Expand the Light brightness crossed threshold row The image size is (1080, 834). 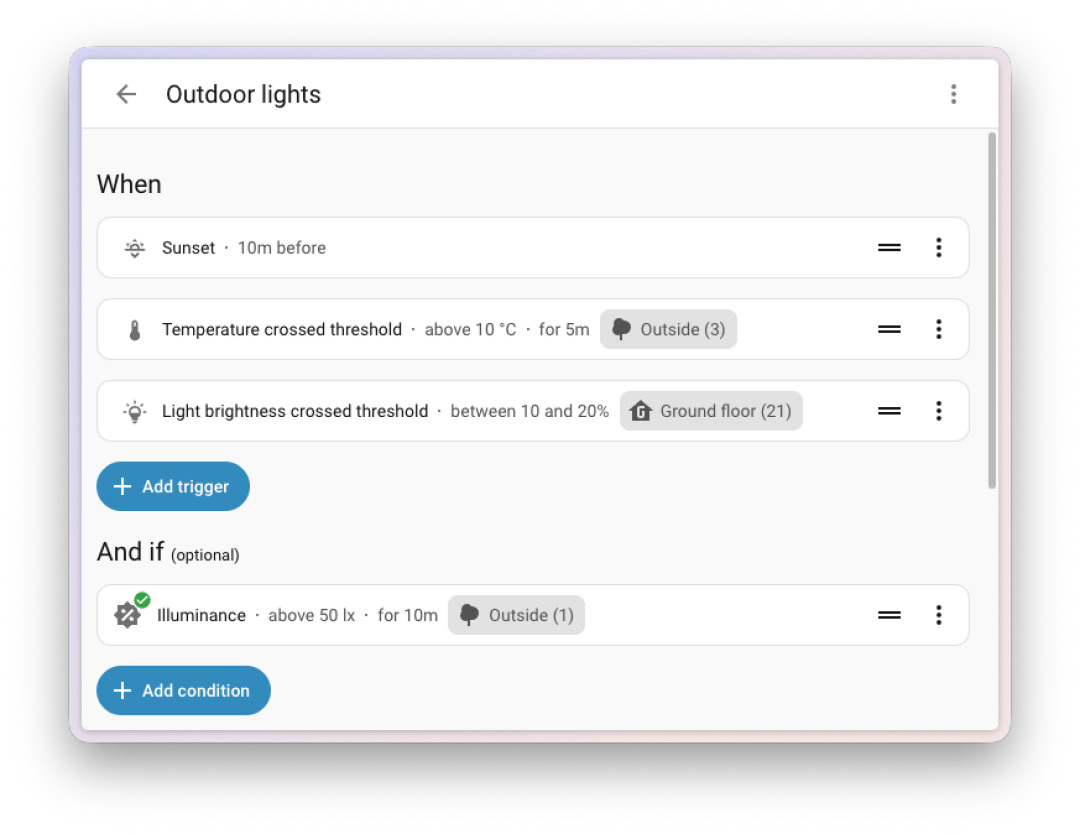coord(532,411)
